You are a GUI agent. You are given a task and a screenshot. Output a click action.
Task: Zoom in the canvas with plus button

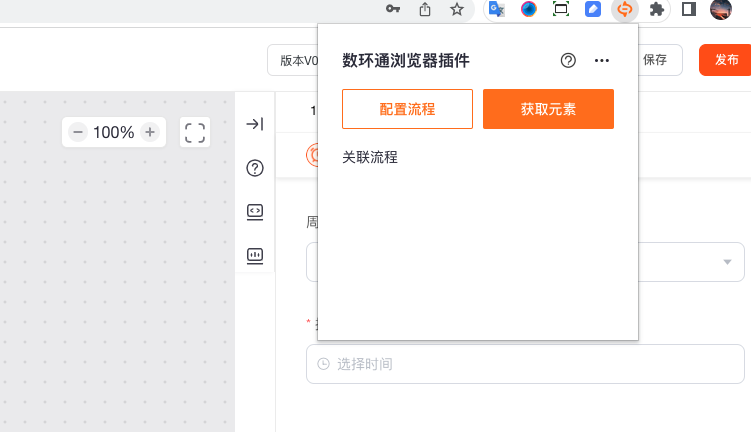(x=150, y=132)
